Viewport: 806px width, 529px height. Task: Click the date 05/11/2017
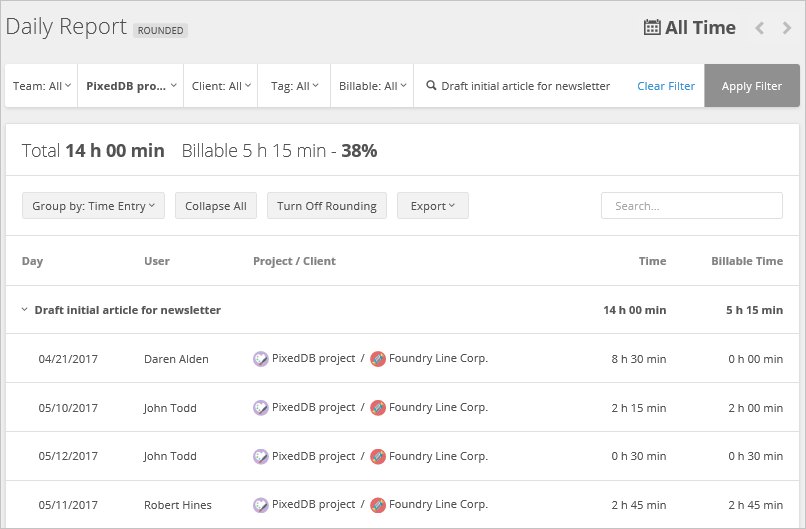tap(68, 505)
